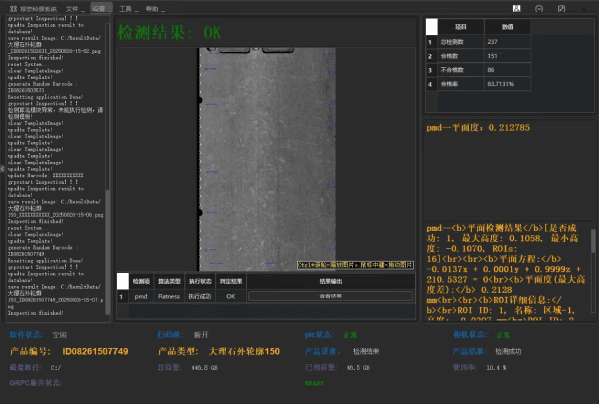599x404 pixels.
Task: Click row 4 pass rate in statistics table
Action: tap(478, 84)
